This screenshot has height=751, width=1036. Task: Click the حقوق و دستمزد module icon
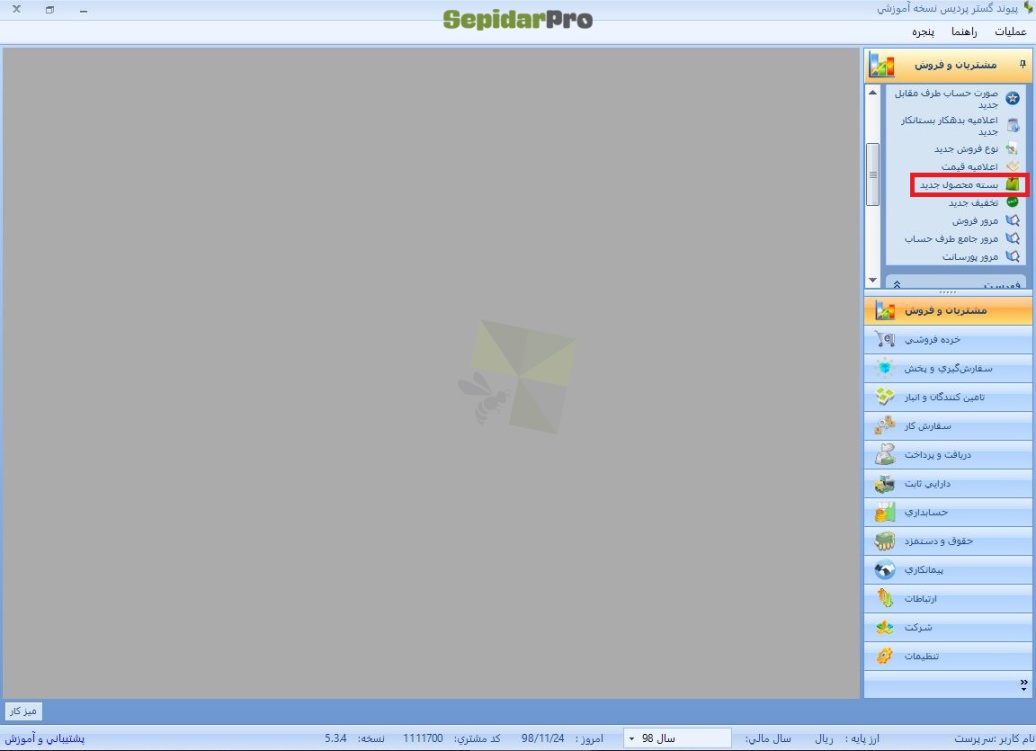885,541
